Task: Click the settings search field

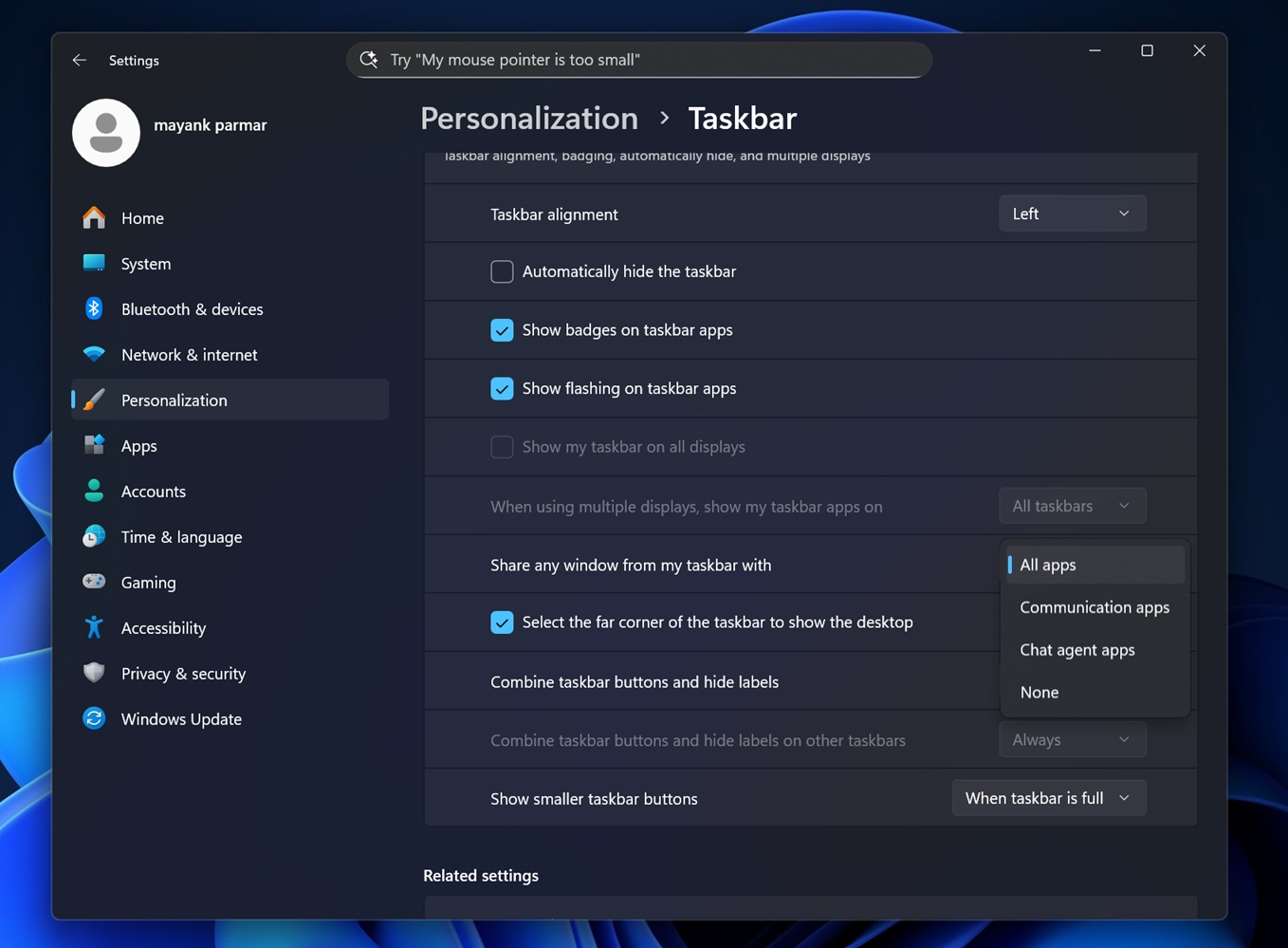Action: click(x=638, y=59)
